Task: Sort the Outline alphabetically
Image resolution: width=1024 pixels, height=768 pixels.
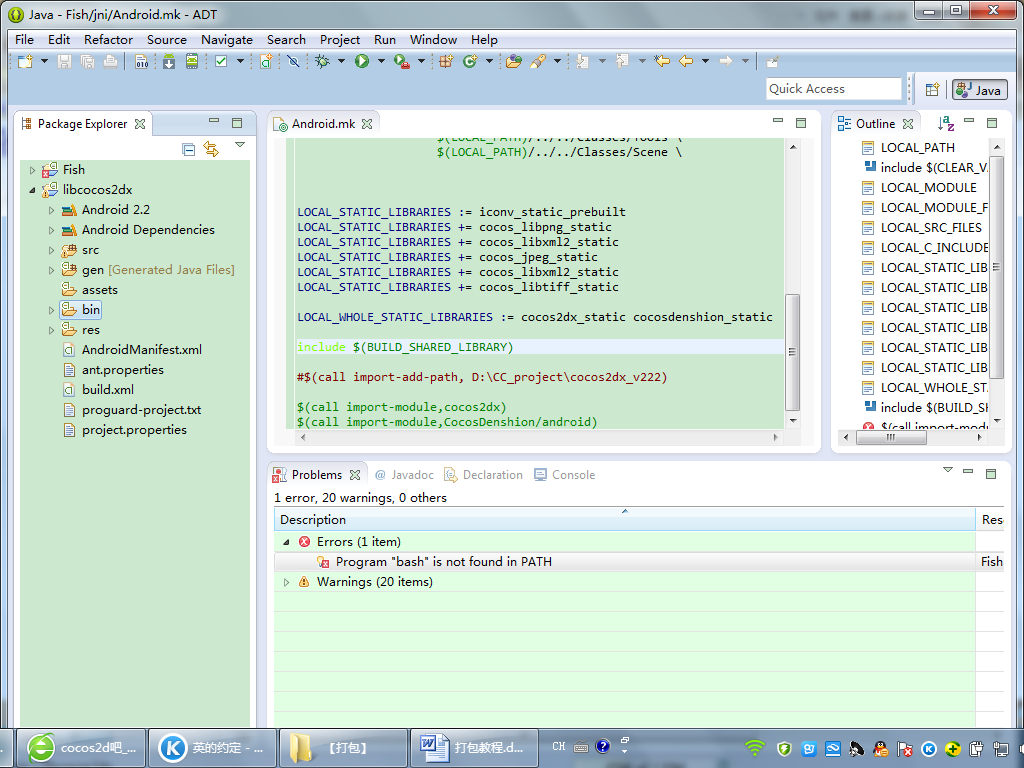Action: point(946,124)
